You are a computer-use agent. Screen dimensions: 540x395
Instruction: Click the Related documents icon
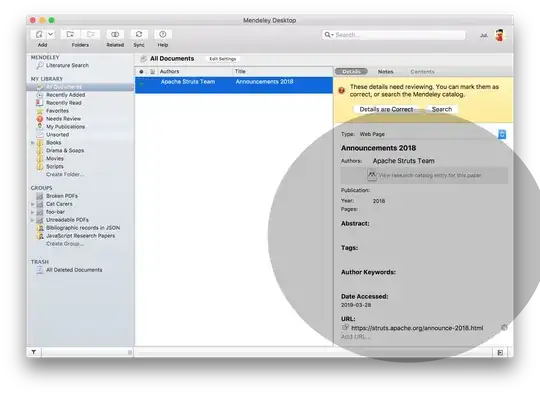115,34
